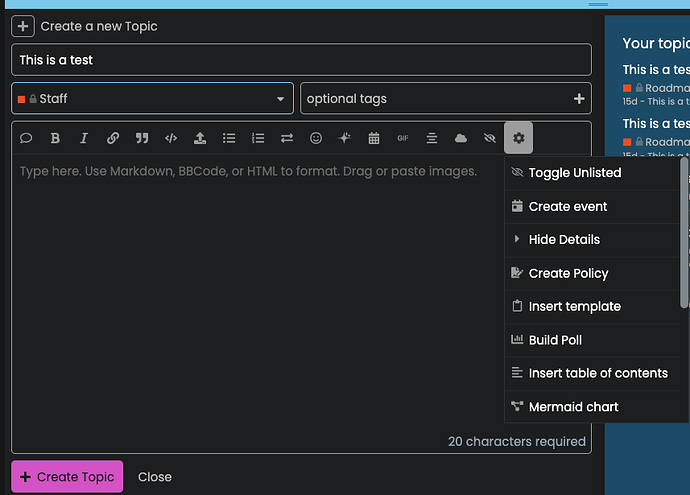Choose Mermaid chart menu option
Viewport: 690px width, 495px height.
click(592, 407)
